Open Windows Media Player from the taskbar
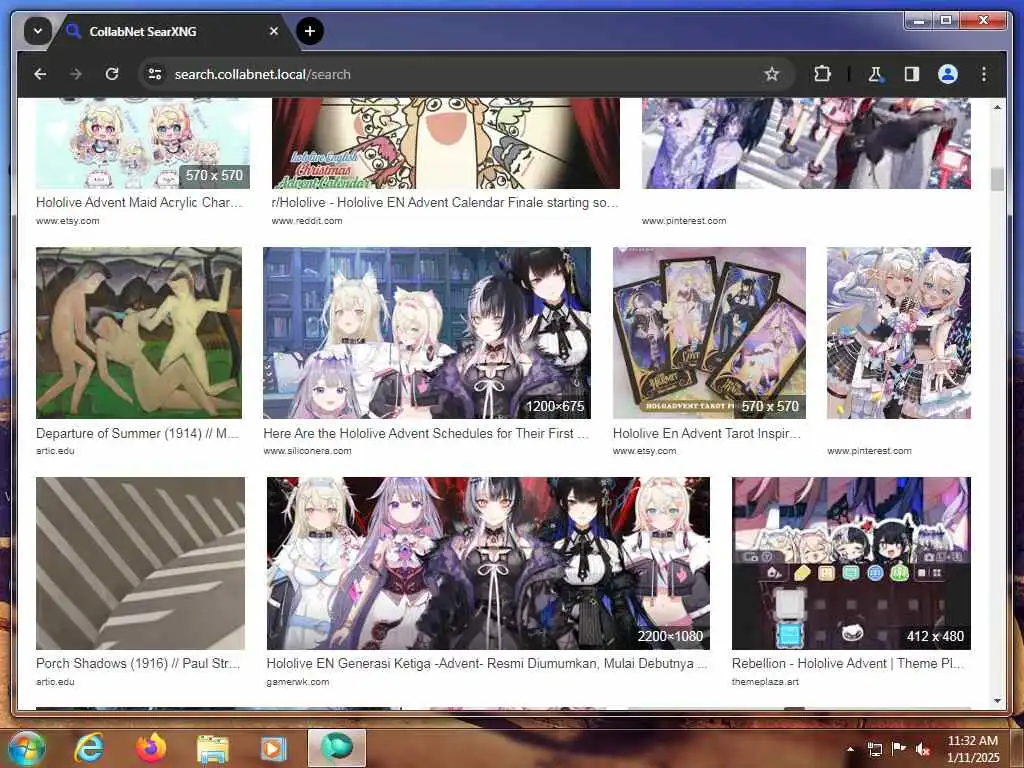This screenshot has height=768, width=1024. click(274, 749)
